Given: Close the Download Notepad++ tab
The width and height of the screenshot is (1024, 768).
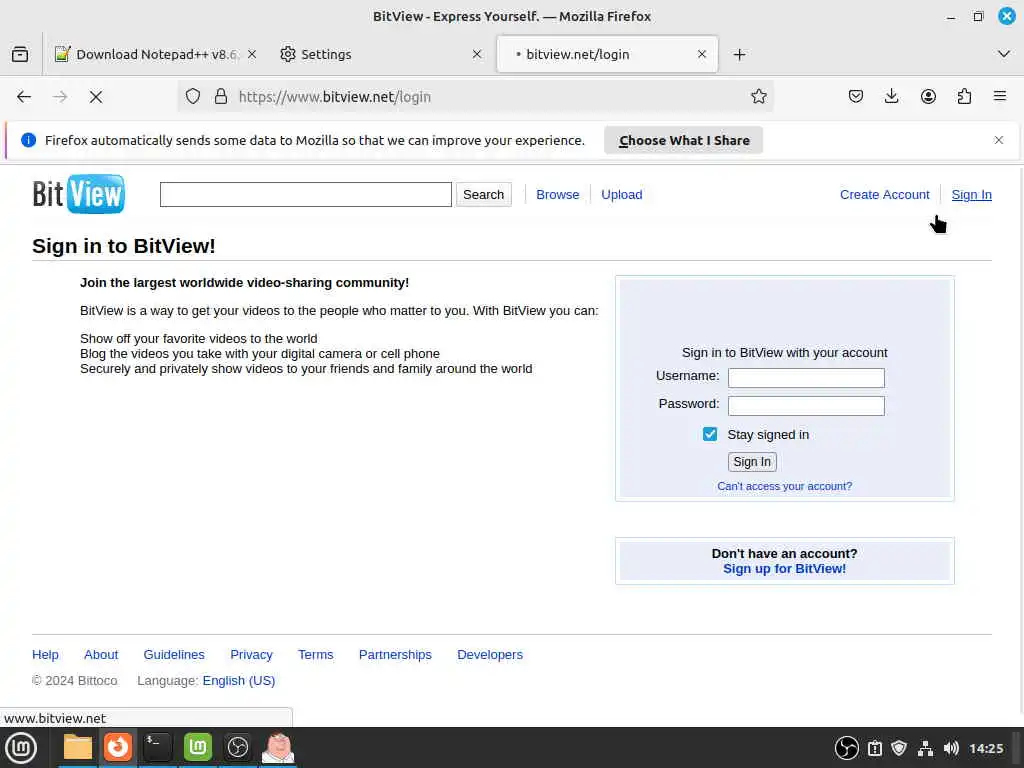Looking at the screenshot, I should coord(252,54).
